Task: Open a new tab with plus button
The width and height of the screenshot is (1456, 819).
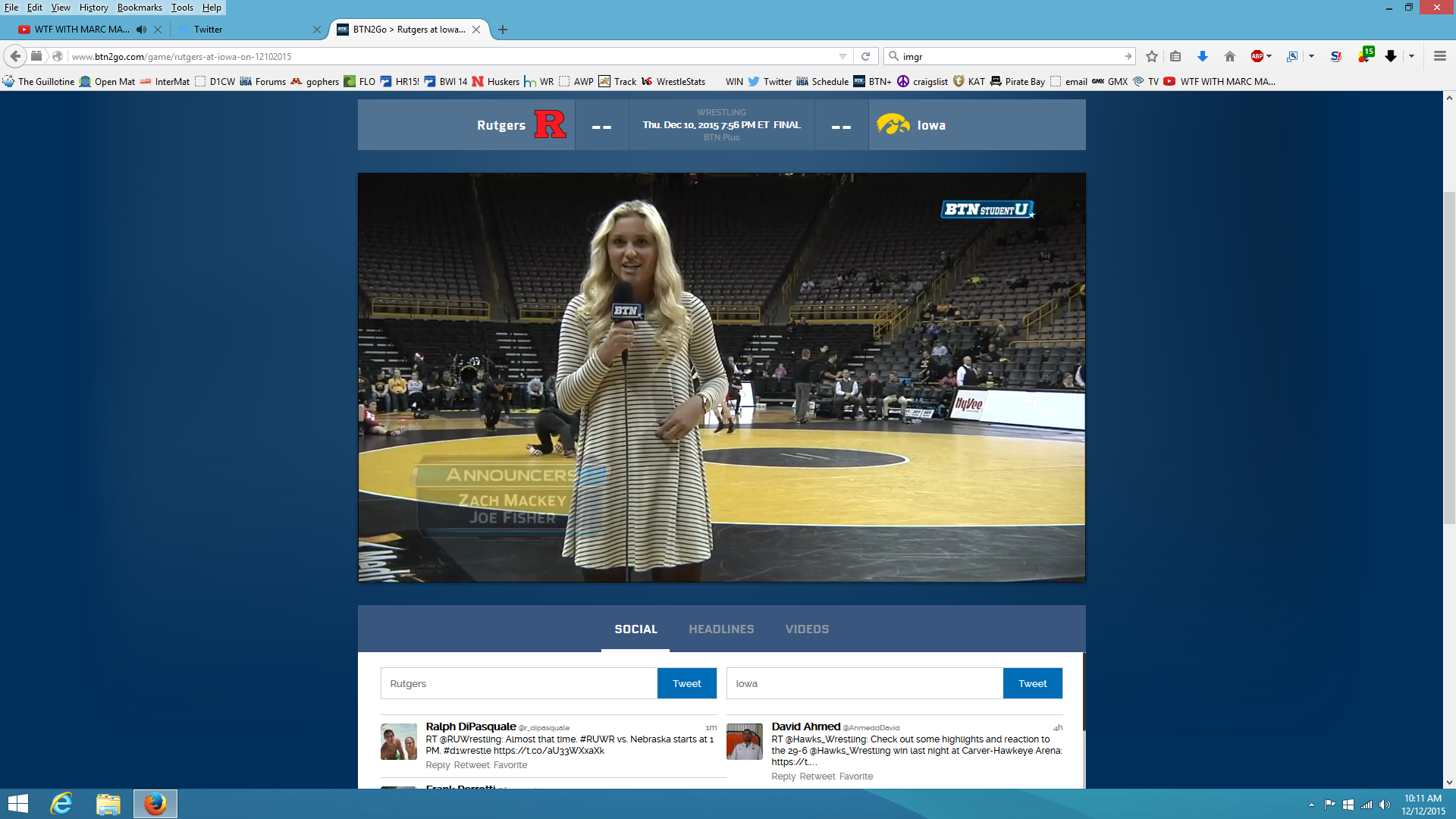Action: coord(503,30)
